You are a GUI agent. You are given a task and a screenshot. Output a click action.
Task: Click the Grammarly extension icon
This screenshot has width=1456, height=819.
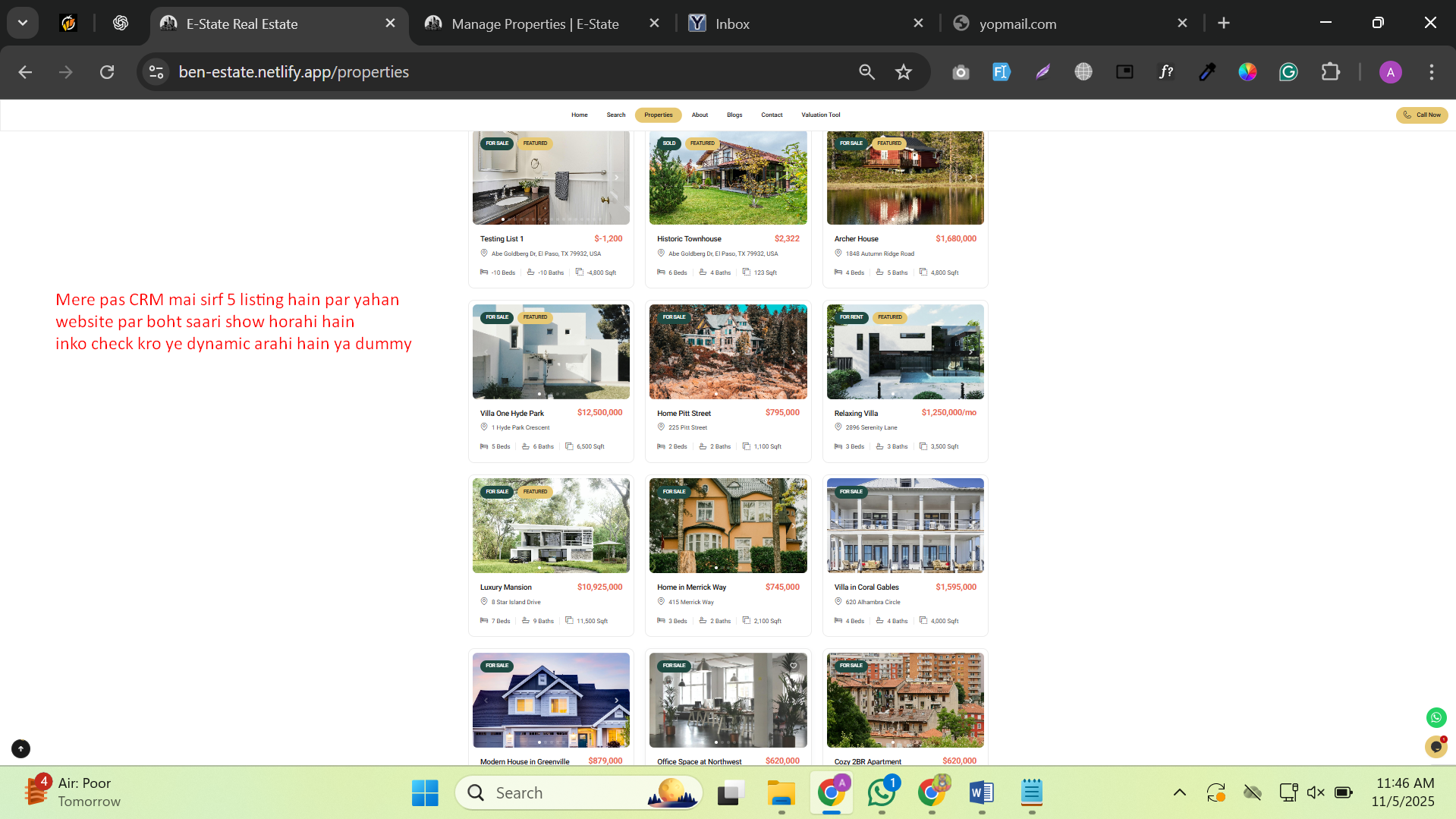coord(1288,72)
